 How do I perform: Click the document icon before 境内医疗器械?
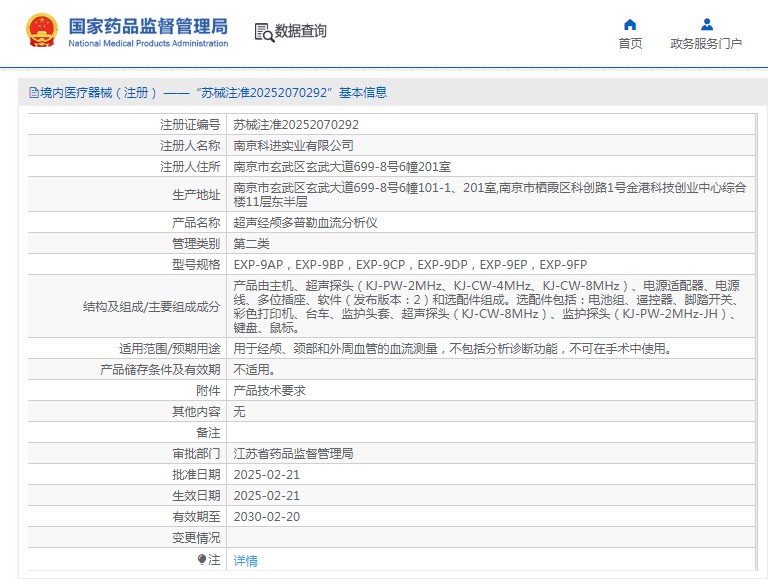point(34,93)
